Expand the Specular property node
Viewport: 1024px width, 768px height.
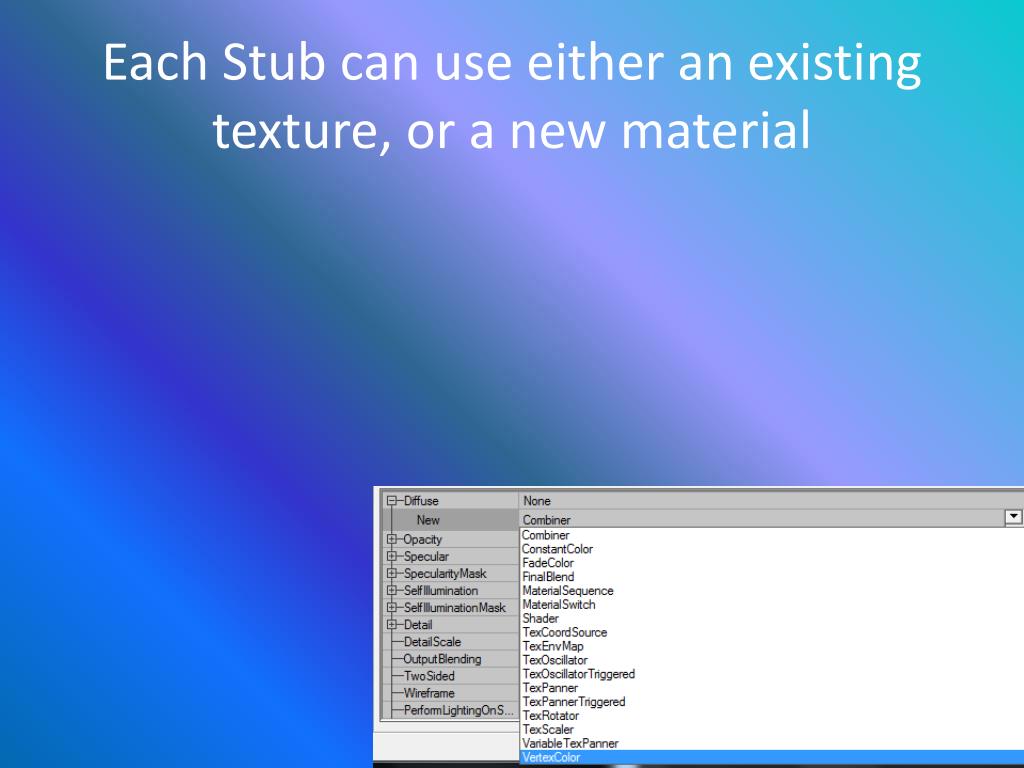(392, 556)
